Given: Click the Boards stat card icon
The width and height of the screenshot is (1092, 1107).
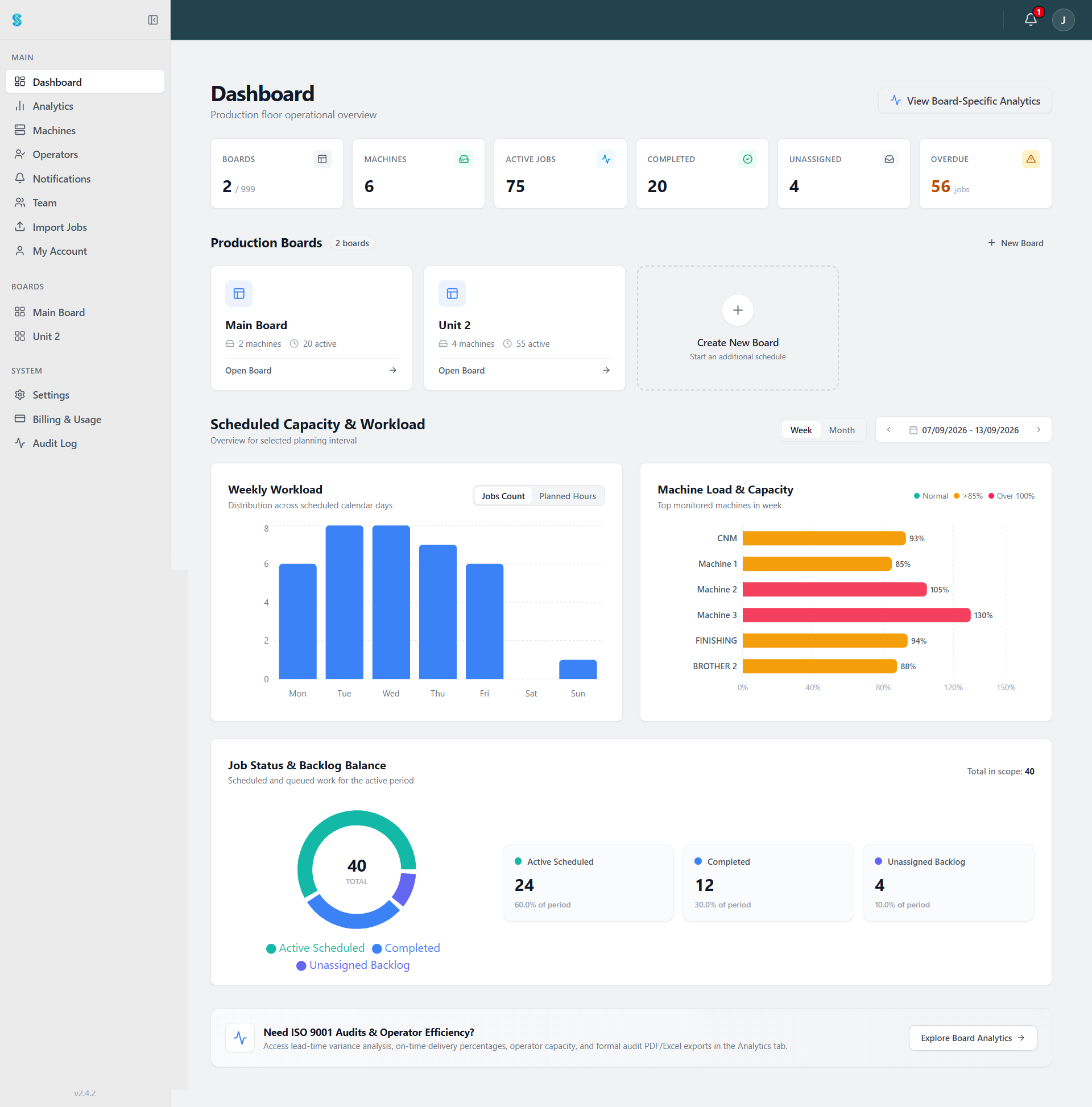Looking at the screenshot, I should coord(322,159).
